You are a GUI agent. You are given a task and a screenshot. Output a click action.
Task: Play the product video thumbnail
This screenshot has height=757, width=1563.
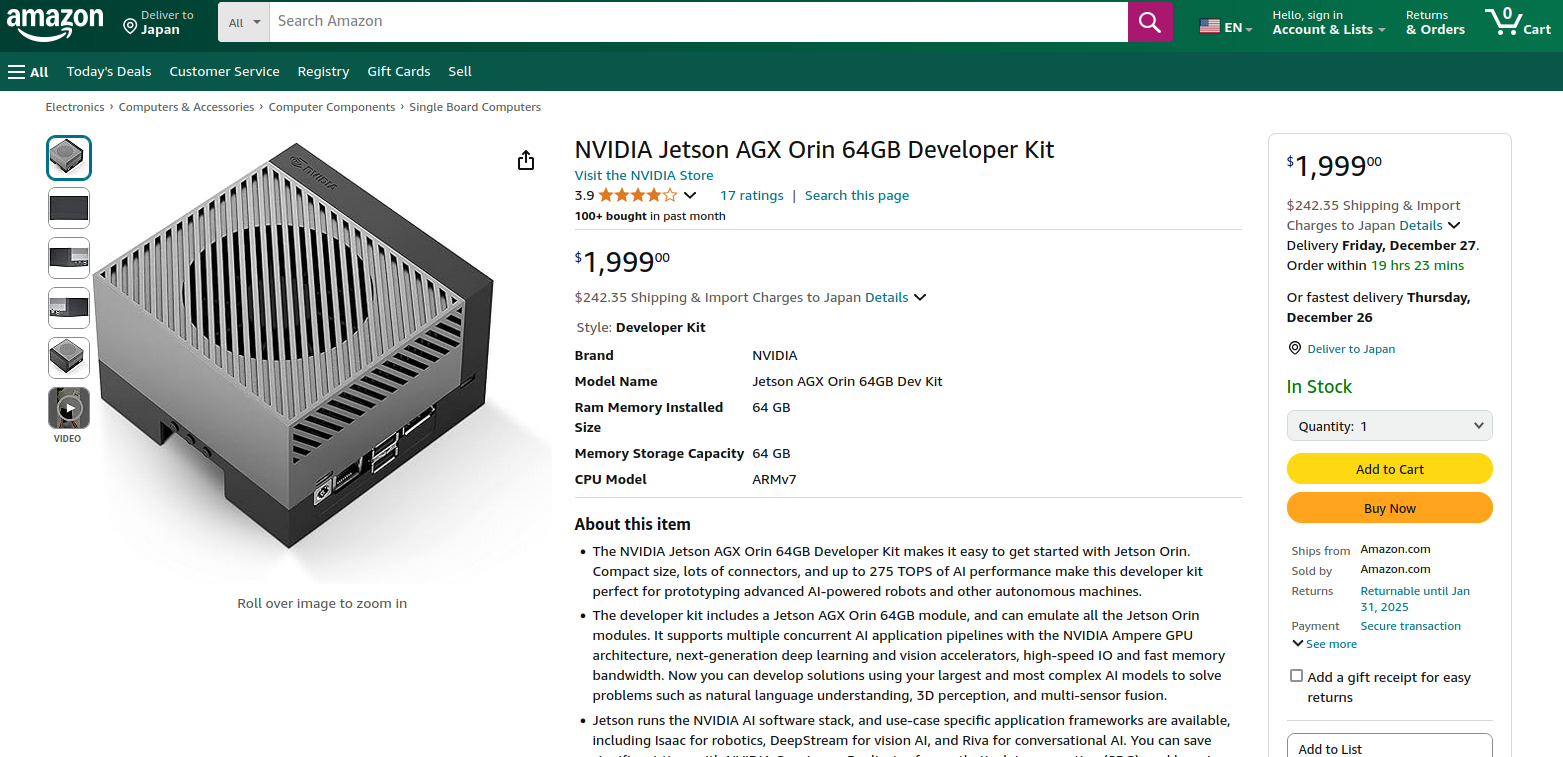[69, 408]
